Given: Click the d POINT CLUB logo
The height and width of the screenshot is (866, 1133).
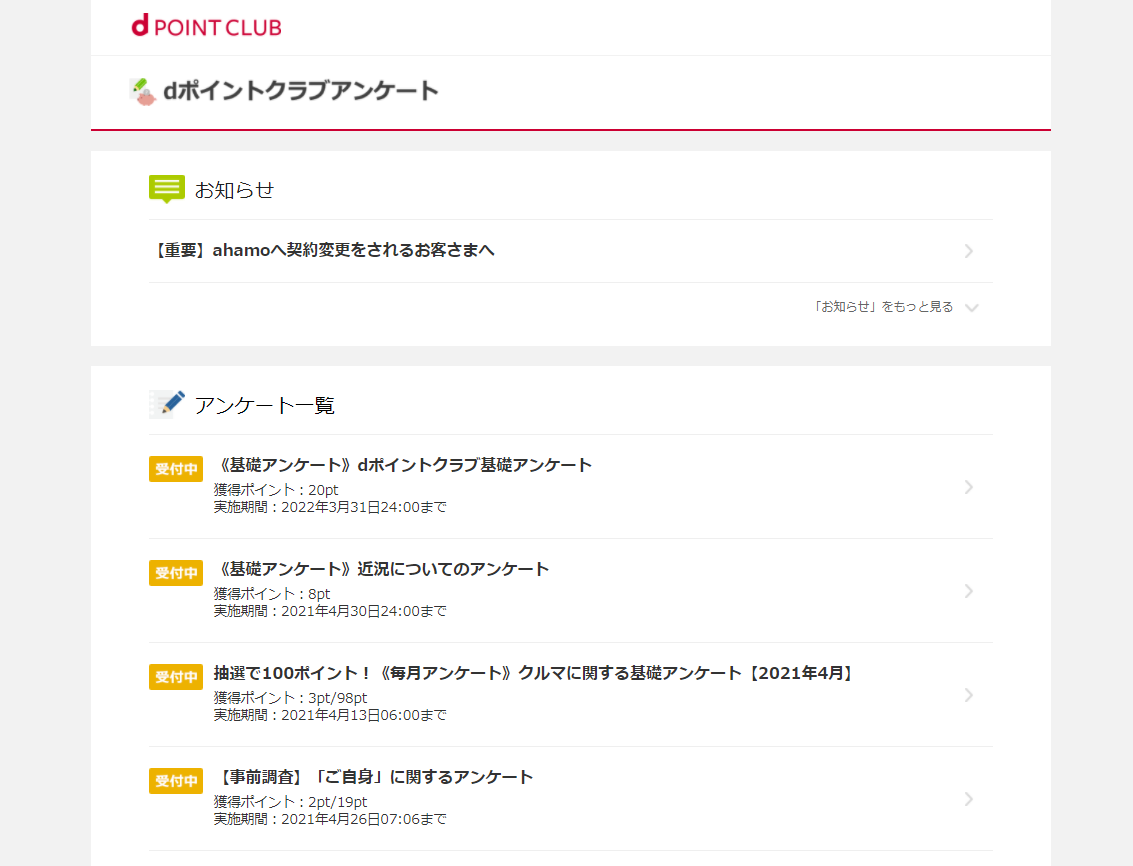Looking at the screenshot, I should tap(207, 26).
